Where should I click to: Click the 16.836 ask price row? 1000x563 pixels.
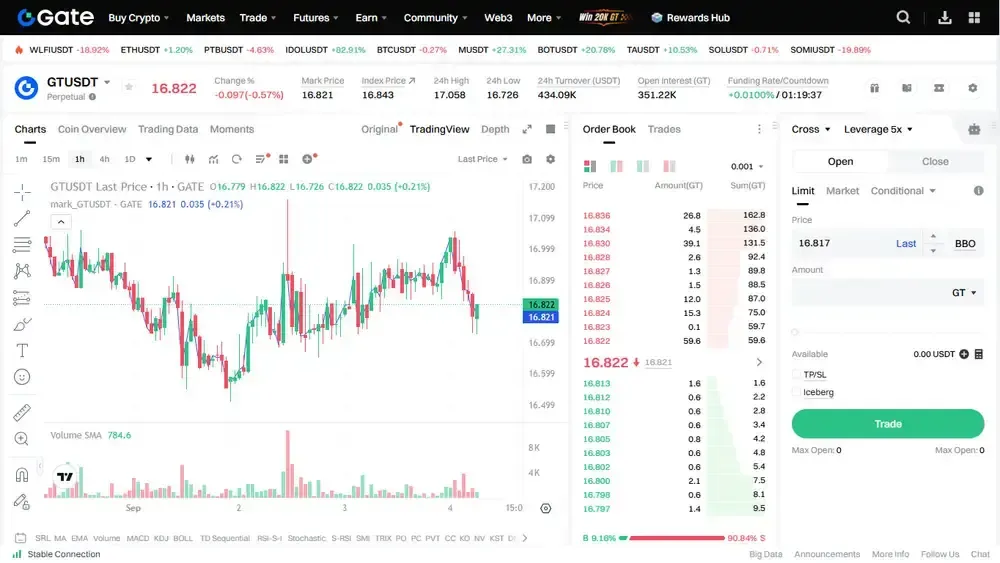tap(673, 216)
